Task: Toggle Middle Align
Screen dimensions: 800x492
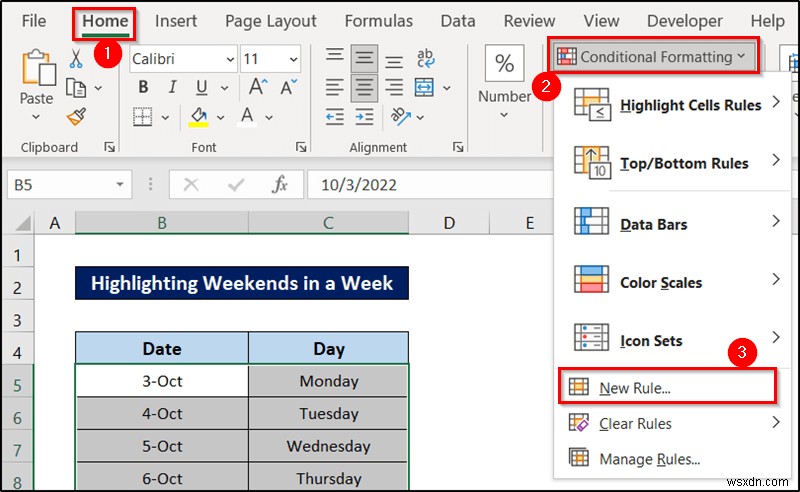Action: tap(364, 58)
